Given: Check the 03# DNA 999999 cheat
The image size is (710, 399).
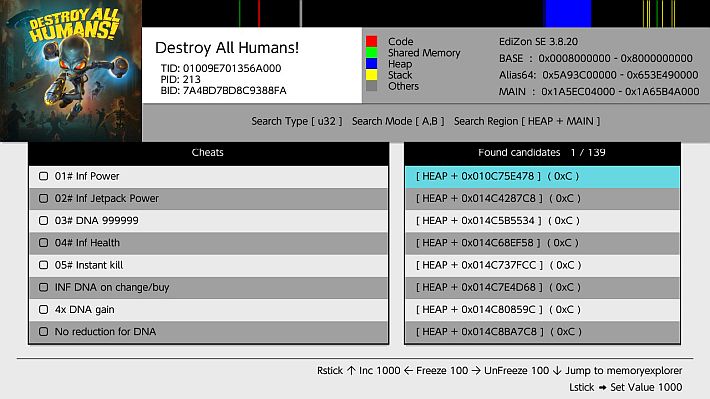Looking at the screenshot, I should [x=43, y=221].
